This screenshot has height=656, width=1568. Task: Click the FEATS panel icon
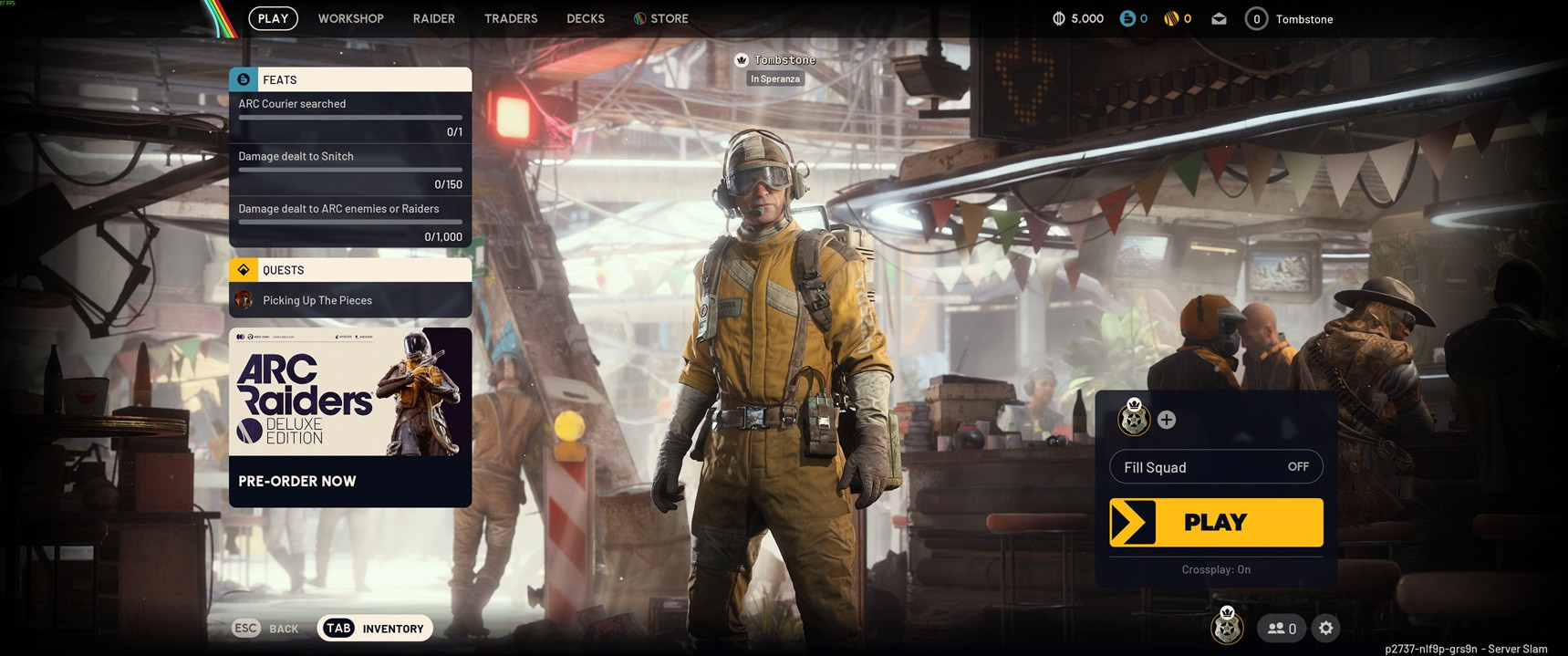click(244, 79)
